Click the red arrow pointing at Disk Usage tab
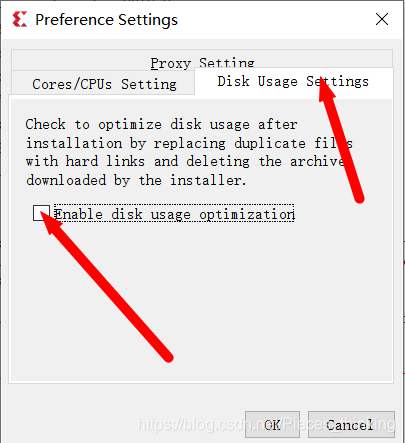Viewport: 405px width, 443px height. pos(342,140)
